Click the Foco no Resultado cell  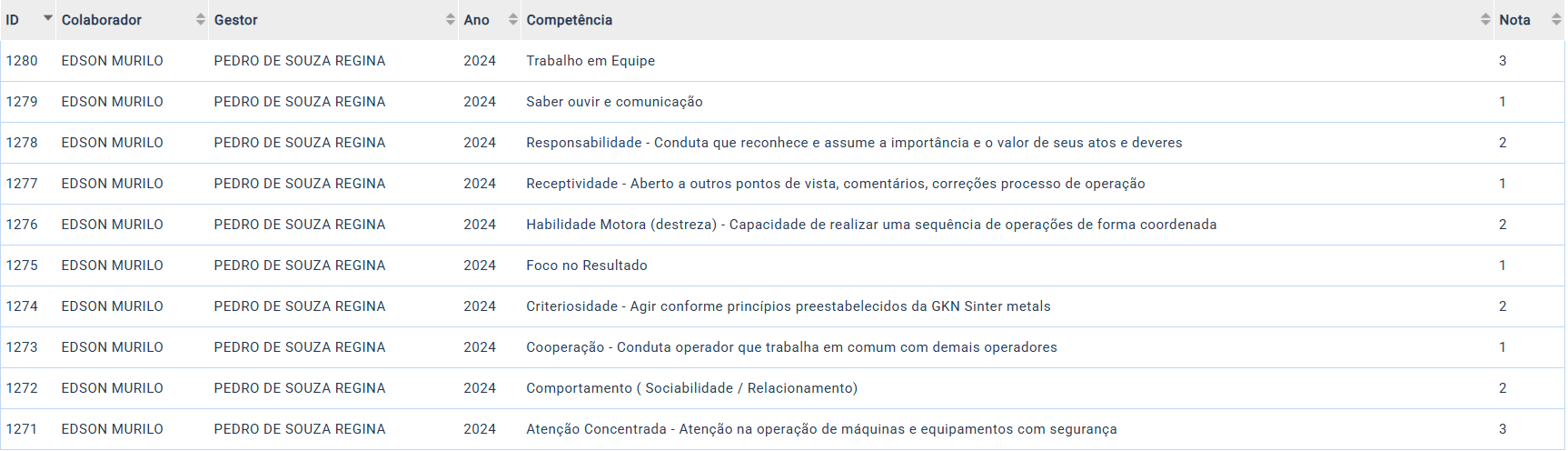(x=587, y=266)
